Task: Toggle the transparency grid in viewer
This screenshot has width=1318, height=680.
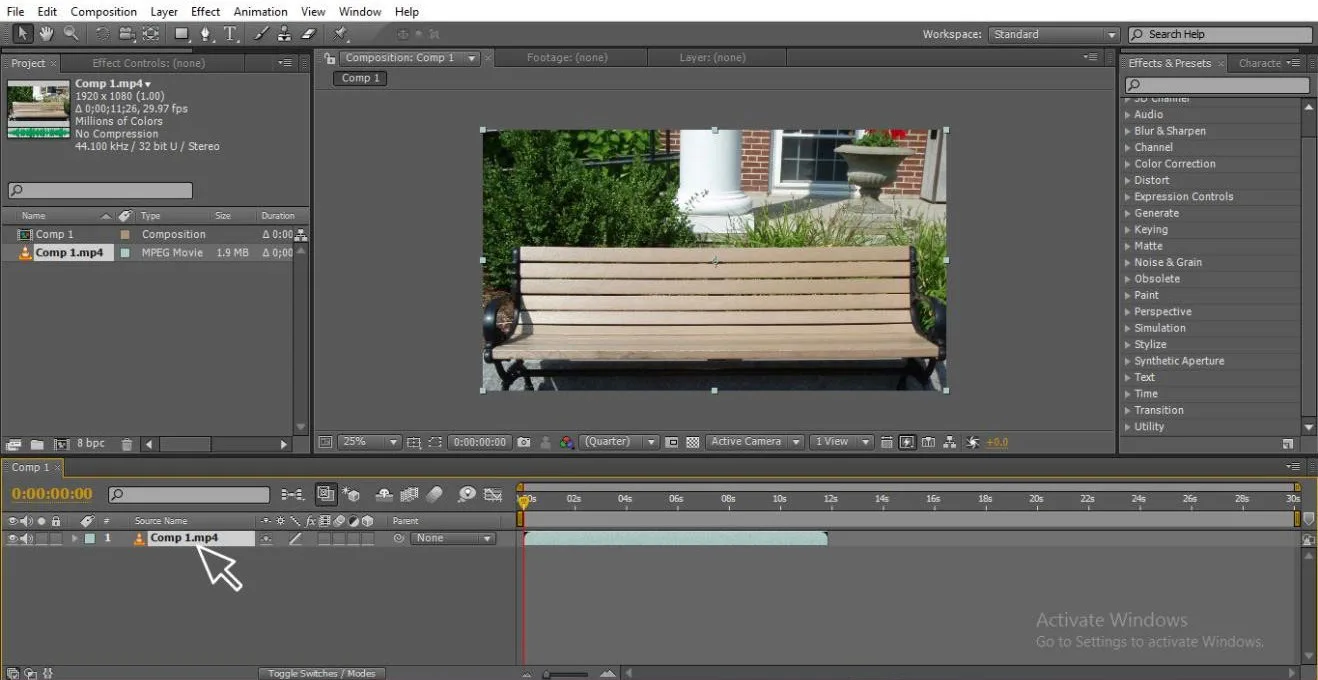Action: pos(692,442)
